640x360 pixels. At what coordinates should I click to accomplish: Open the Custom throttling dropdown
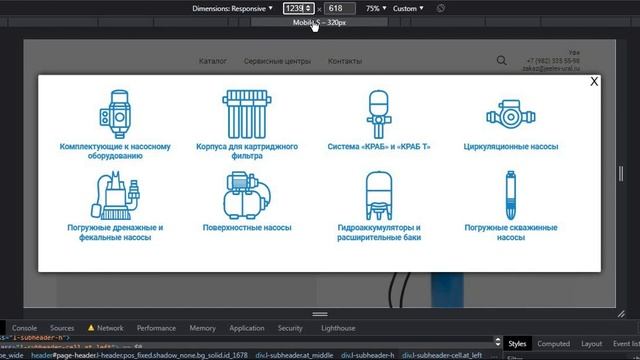pyautogui.click(x=408, y=9)
